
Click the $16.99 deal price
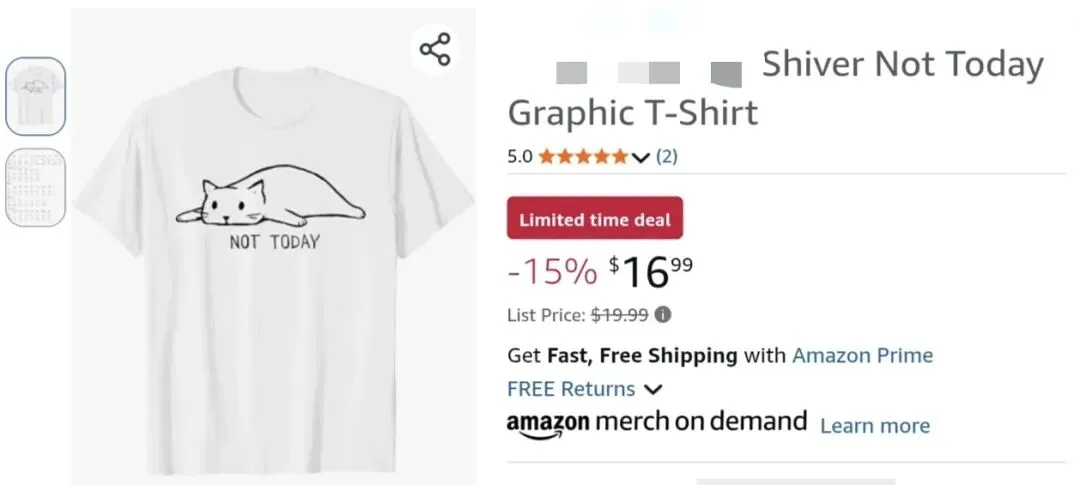(651, 271)
